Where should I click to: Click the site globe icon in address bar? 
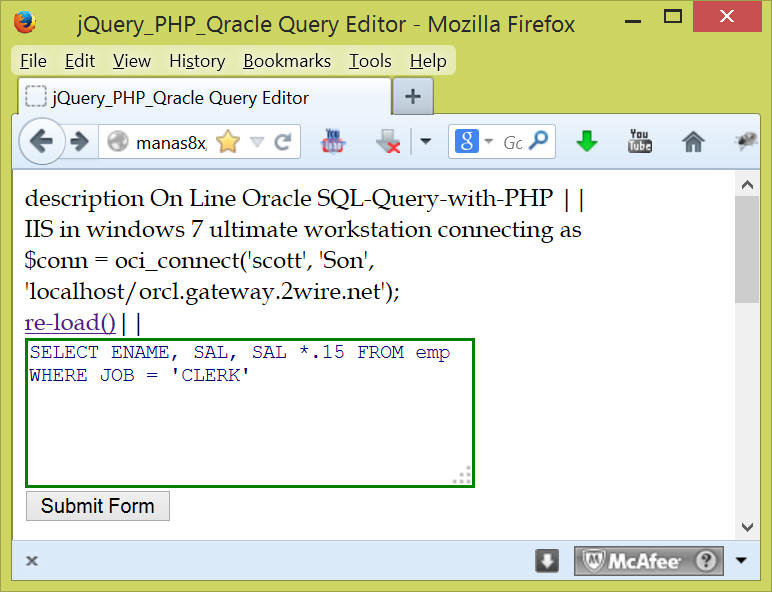coord(118,142)
